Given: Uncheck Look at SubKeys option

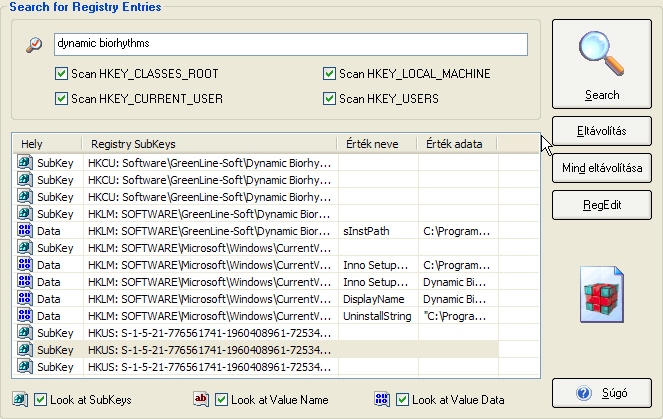Looking at the screenshot, I should pos(41,400).
